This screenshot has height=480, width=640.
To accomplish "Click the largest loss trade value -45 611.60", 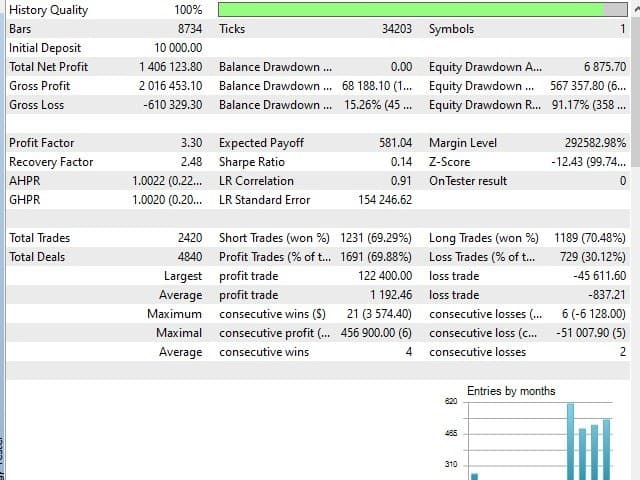I will click(x=596, y=276).
